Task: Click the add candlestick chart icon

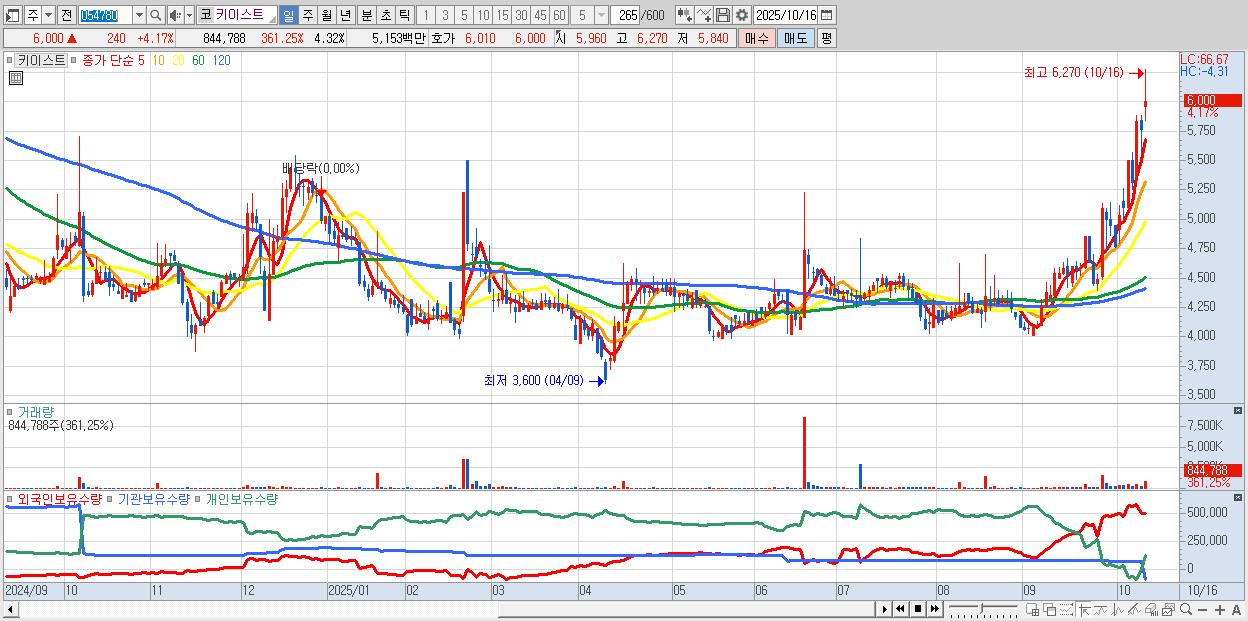Action: (684, 15)
